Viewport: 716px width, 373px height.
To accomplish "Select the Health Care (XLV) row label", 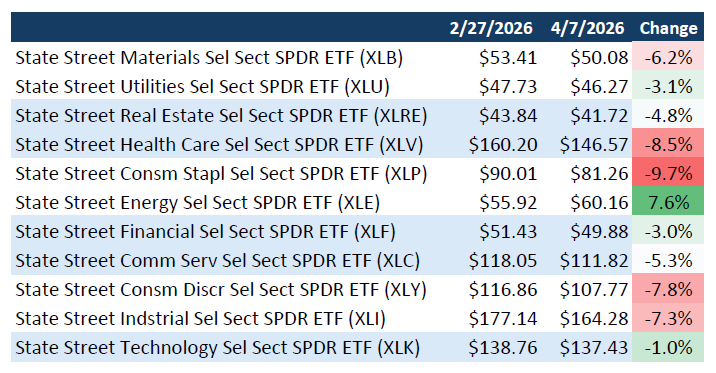I will pos(219,145).
